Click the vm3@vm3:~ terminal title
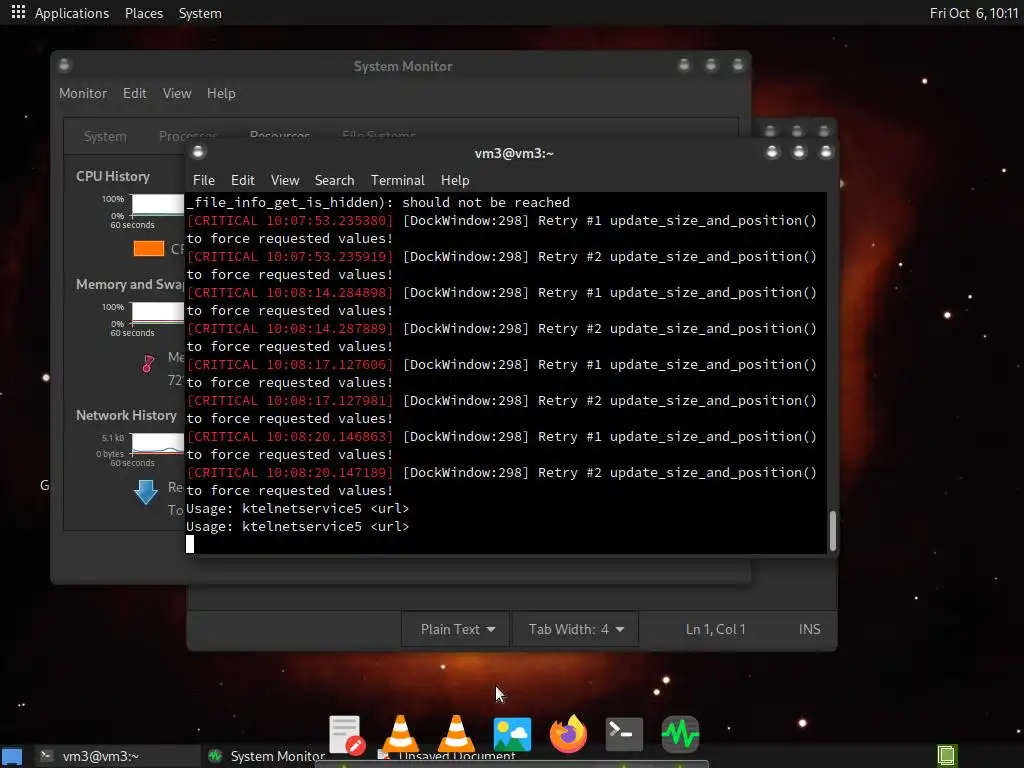This screenshot has width=1024, height=768. tap(514, 153)
